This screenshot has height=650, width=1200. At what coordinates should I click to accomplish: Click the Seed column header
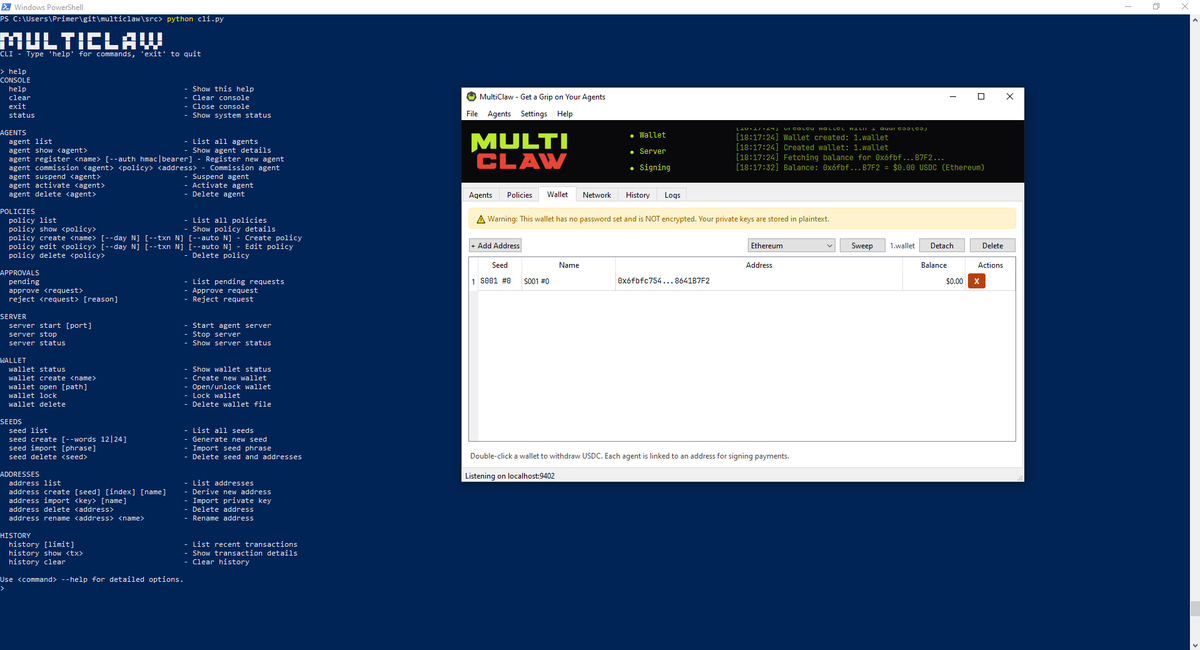click(500, 265)
